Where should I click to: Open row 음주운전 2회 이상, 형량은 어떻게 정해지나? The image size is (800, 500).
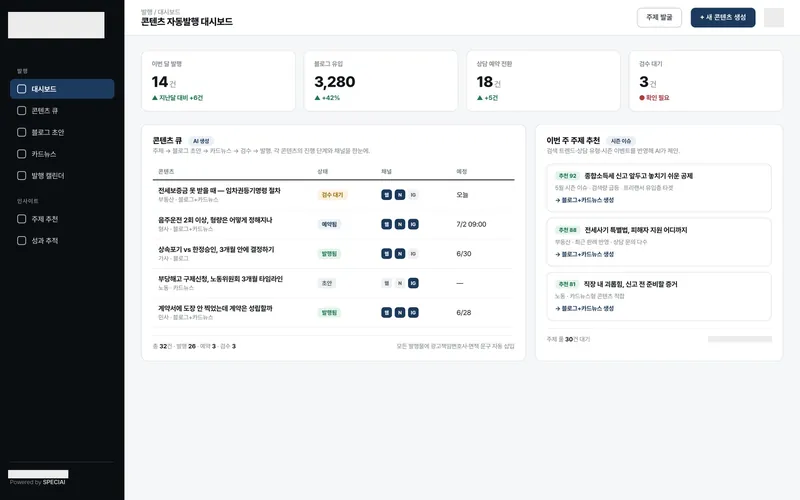tap(333, 224)
